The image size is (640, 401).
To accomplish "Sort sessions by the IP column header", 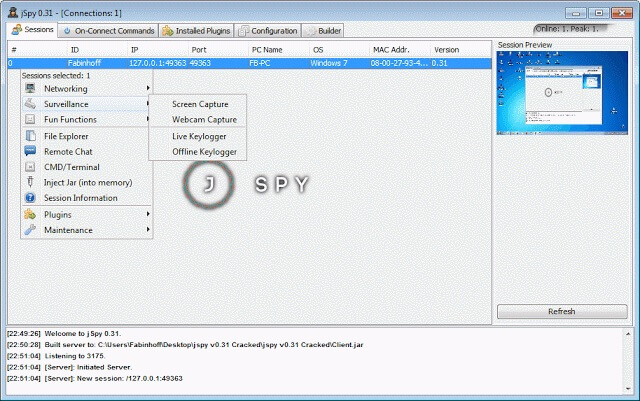I will click(158, 50).
